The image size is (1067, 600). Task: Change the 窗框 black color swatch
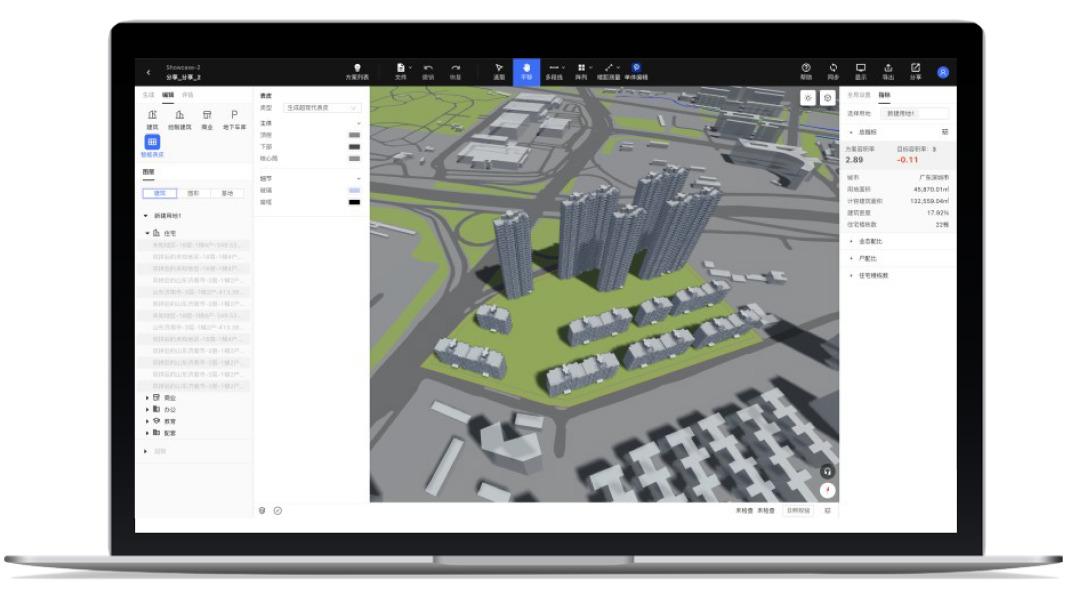[x=355, y=202]
